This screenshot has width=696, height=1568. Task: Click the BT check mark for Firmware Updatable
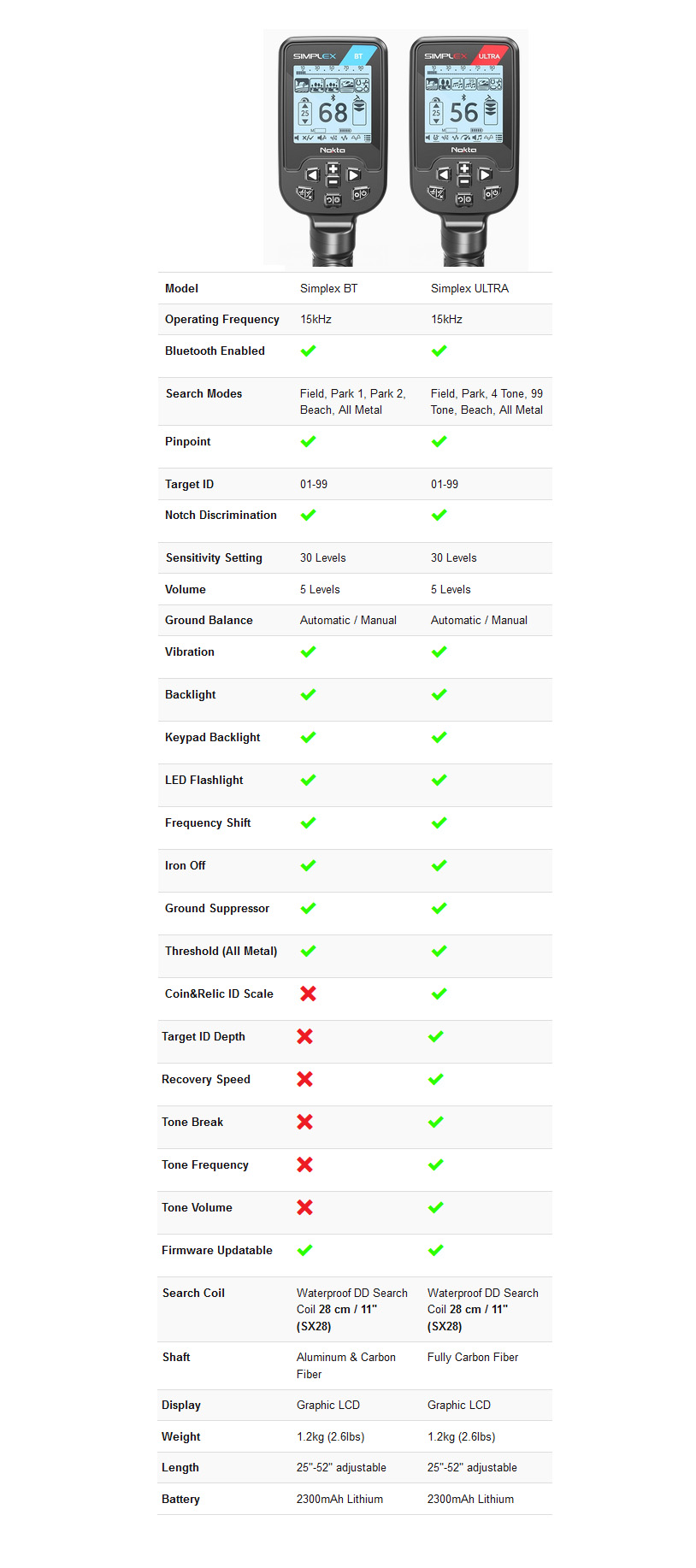[305, 1250]
